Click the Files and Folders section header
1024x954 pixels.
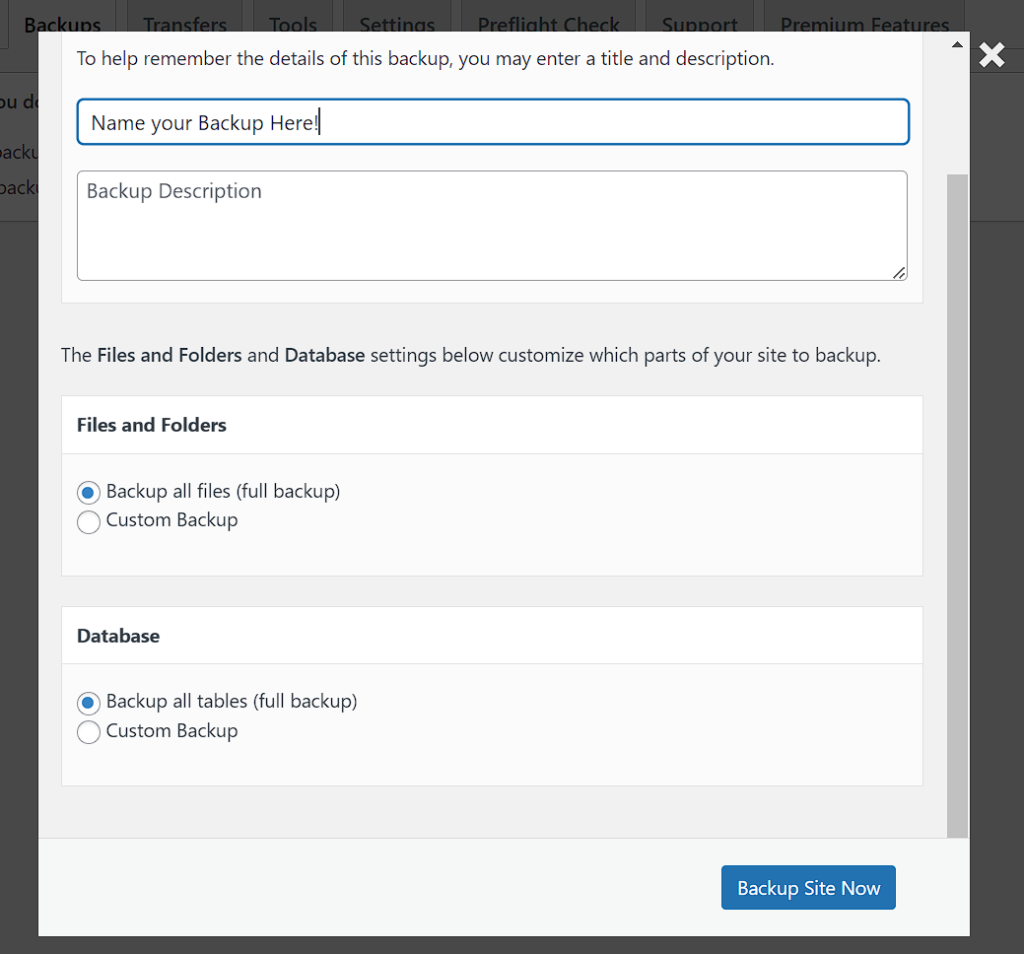coord(152,425)
